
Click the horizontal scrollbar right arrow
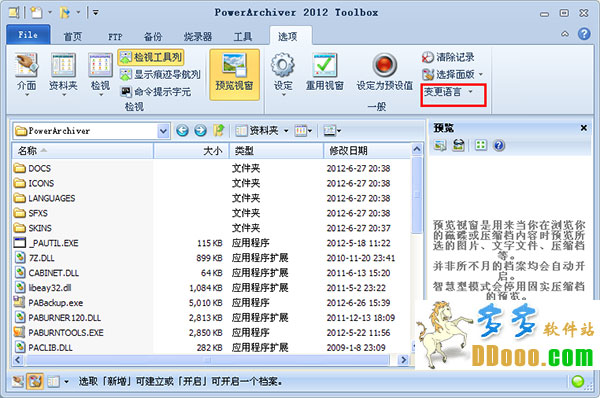403,360
